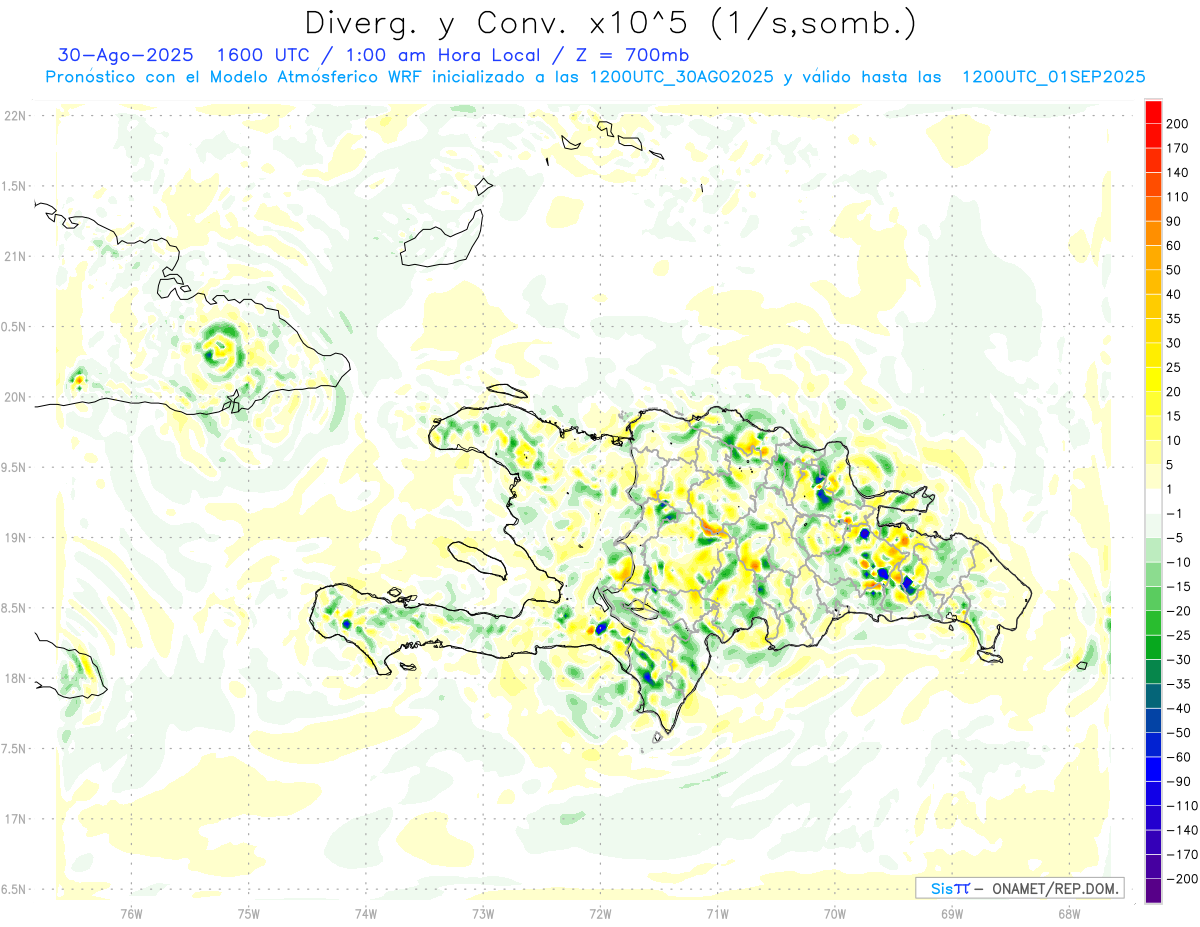Click the colorbar value '-15'
The height and width of the screenshot is (927, 1200).
click(1179, 587)
